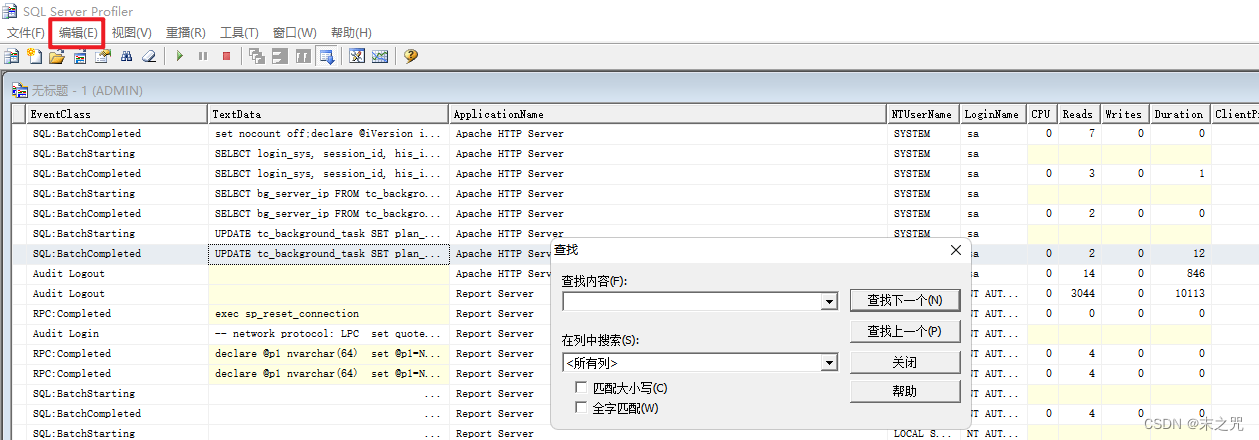This screenshot has height=440, width=1259.
Task: Launch Performance Monitor toolbar icon
Action: coord(380,56)
